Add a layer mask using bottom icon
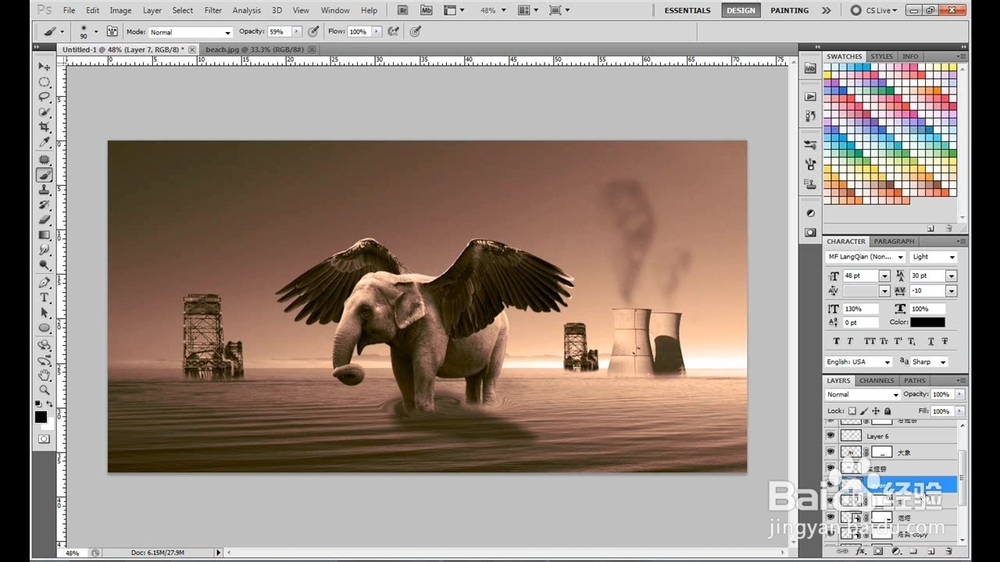This screenshot has height=562, width=1000. (878, 551)
